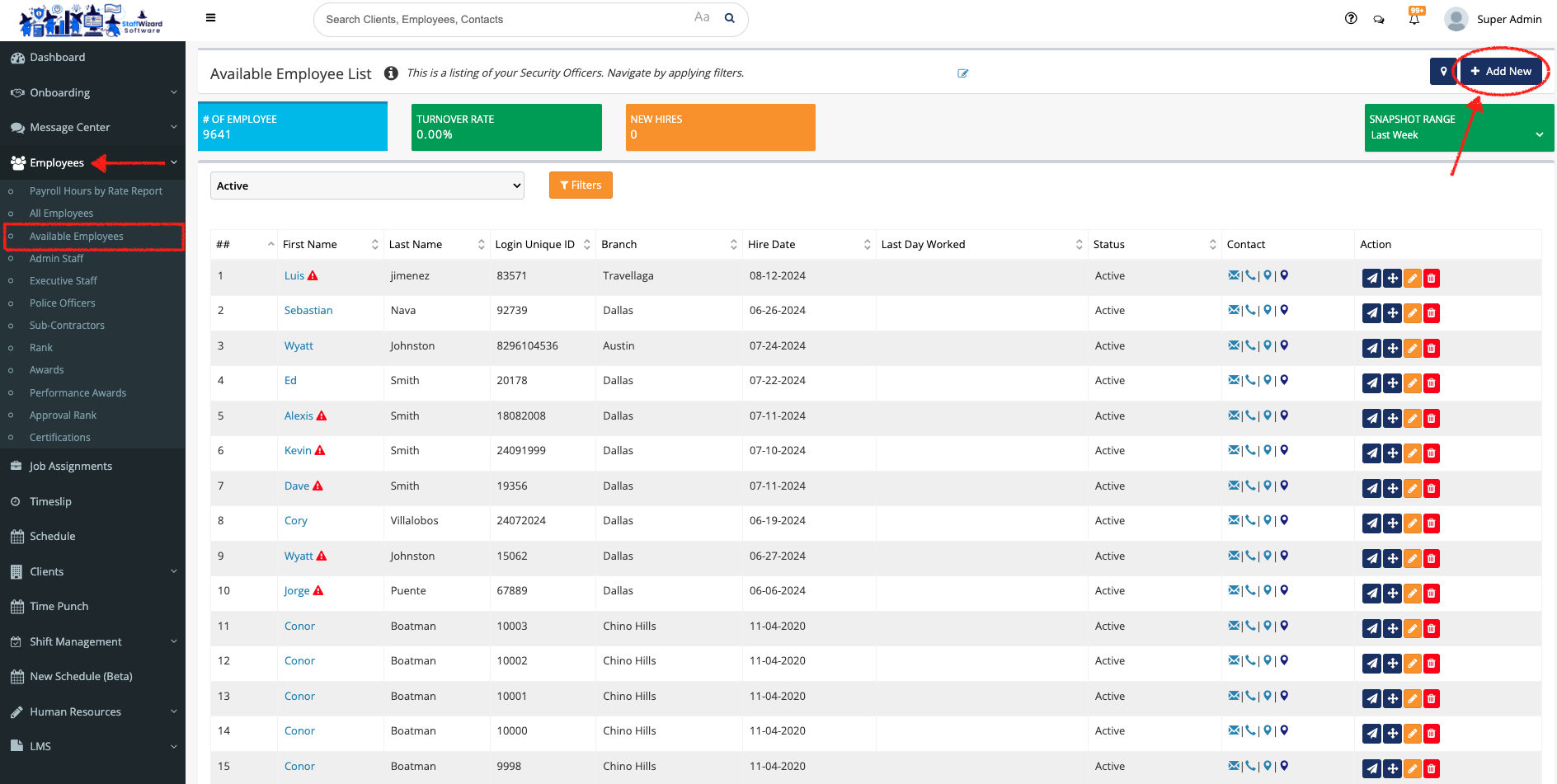Open All Employees in the sidebar
This screenshot has width=1557, height=784.
pos(62,214)
